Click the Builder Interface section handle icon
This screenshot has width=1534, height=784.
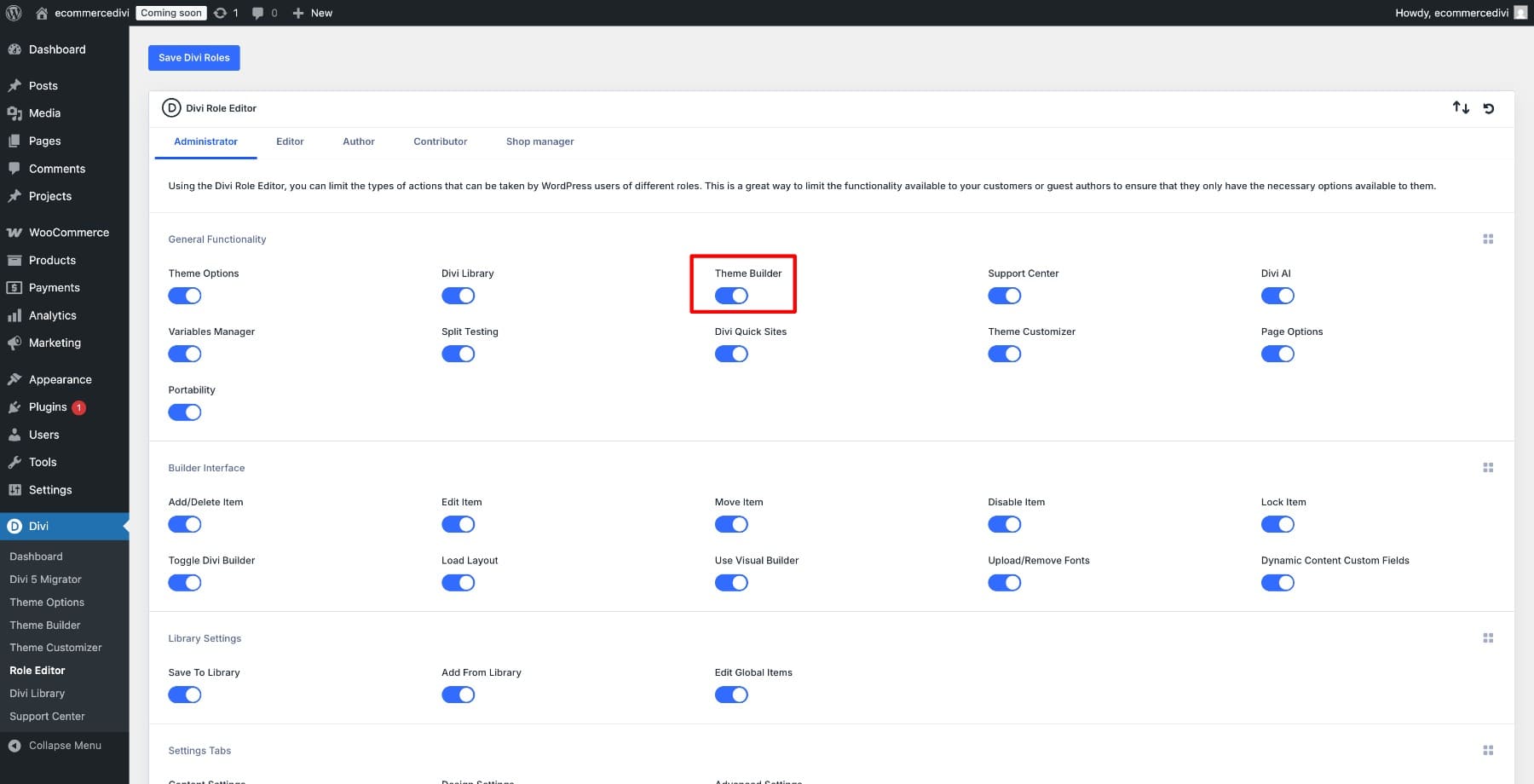[1488, 467]
